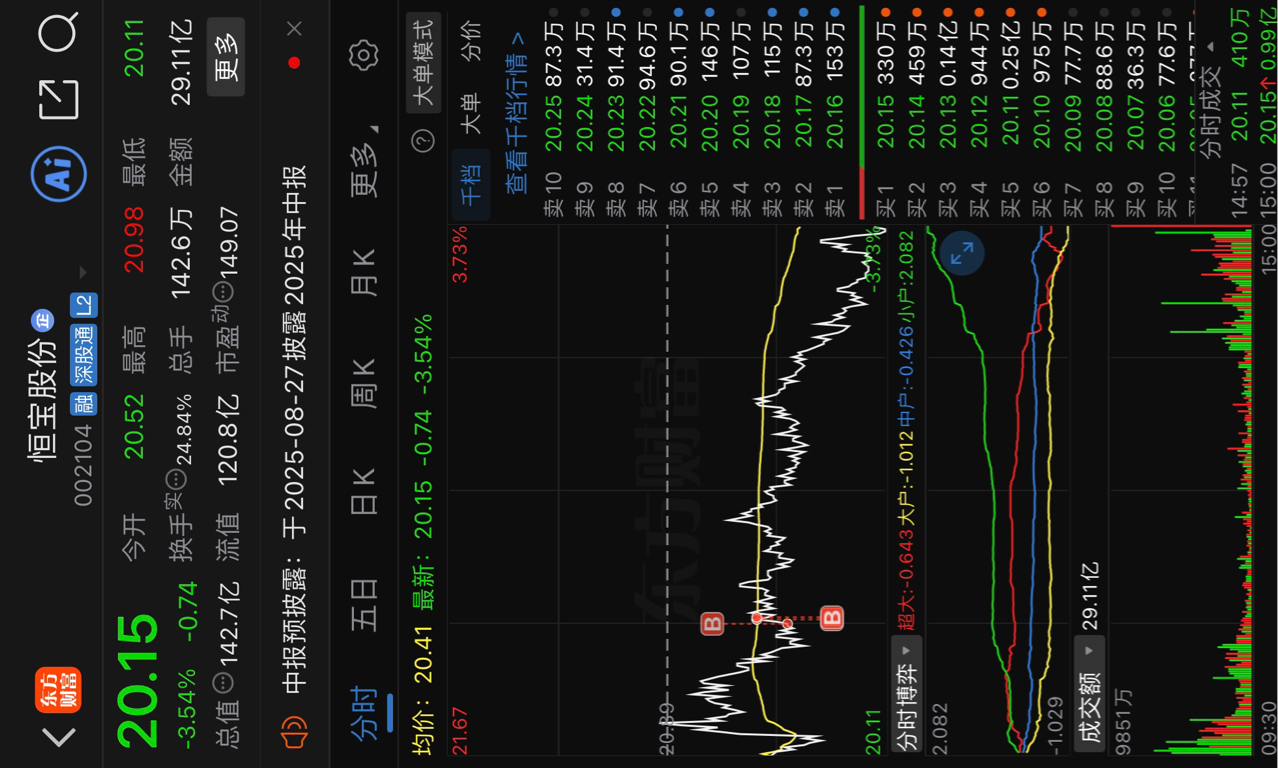The width and height of the screenshot is (1278, 769).
Task: Tap the 融 margin trading badge
Action: coord(83,404)
